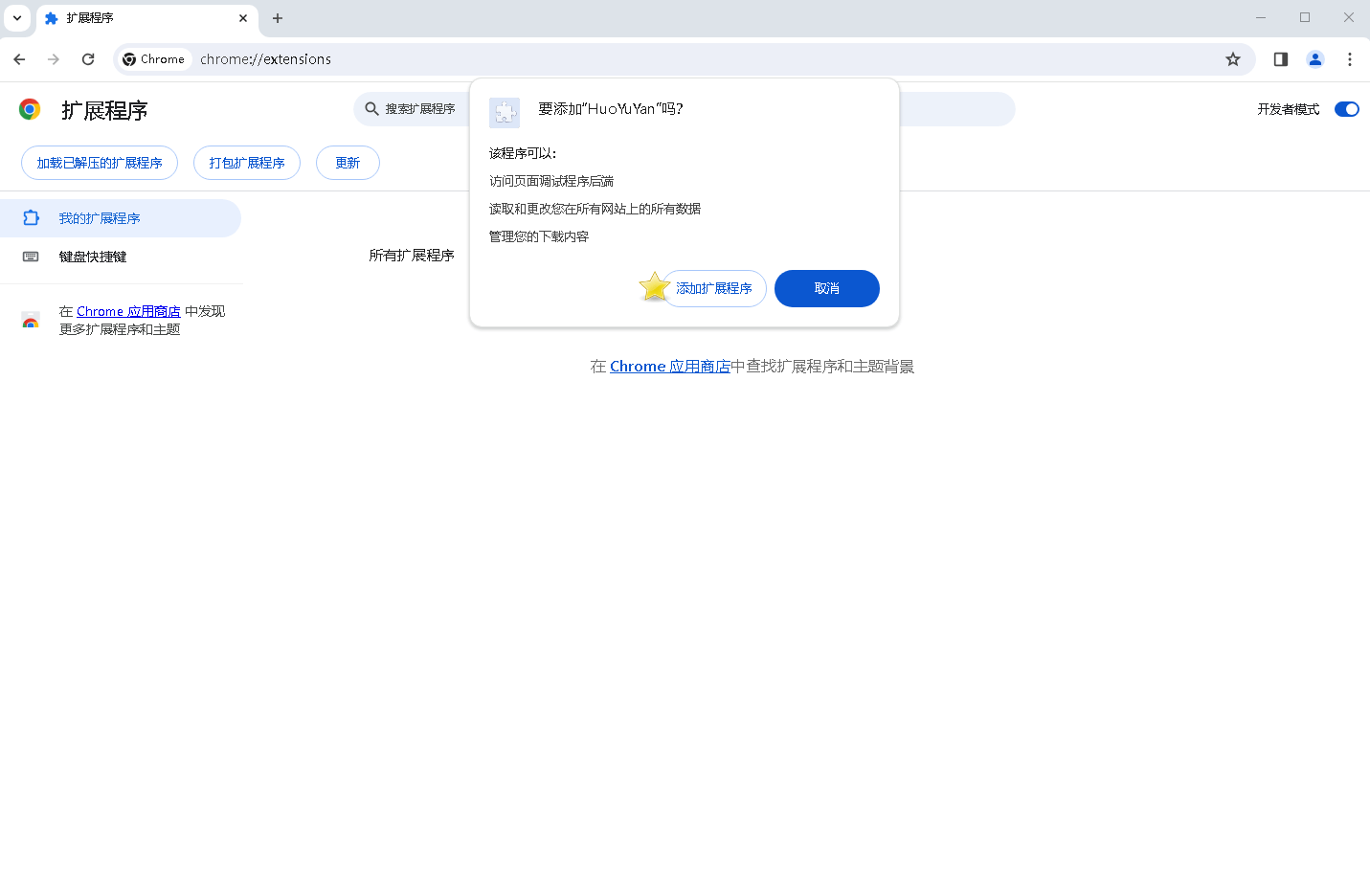Click the 所有扩展程序 heading
This screenshot has height=896, width=1370.
pos(412,256)
